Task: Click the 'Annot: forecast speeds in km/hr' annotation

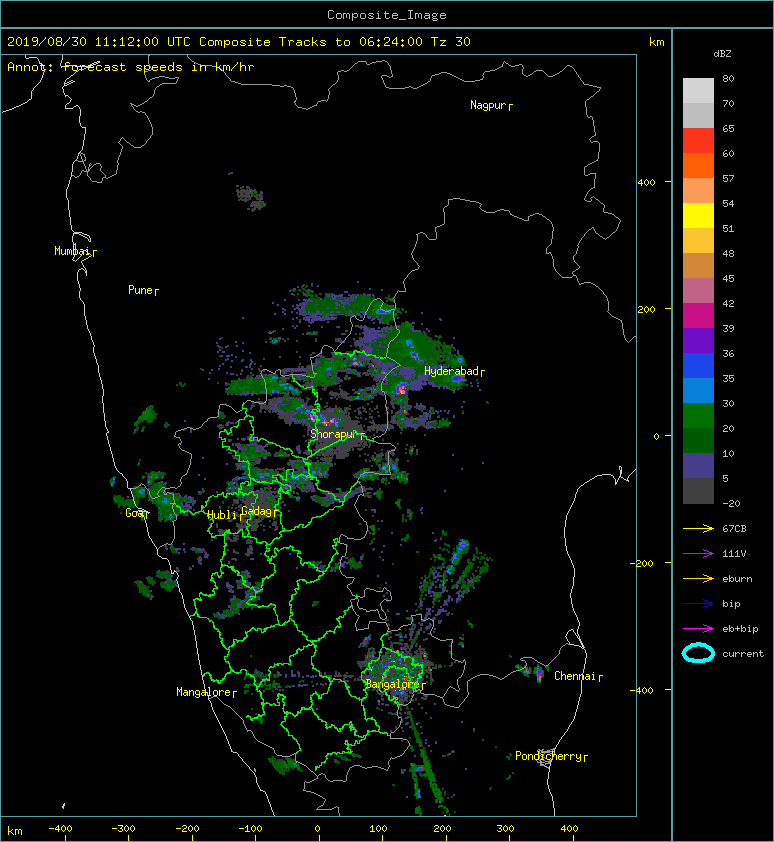Action: coord(131,67)
